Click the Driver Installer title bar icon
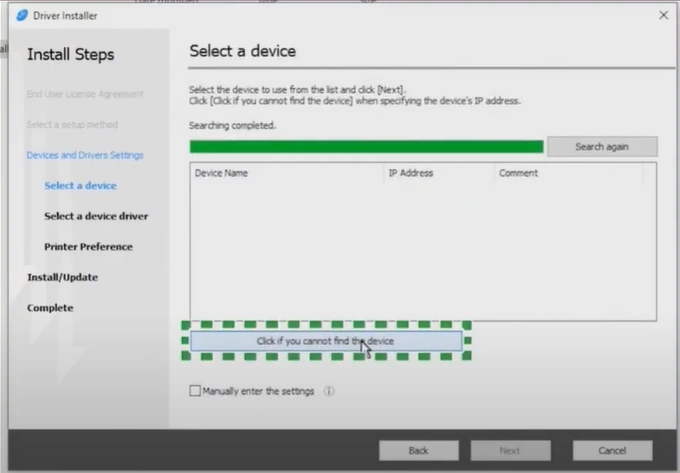Screen dimensions: 680x473 tap(23, 15)
